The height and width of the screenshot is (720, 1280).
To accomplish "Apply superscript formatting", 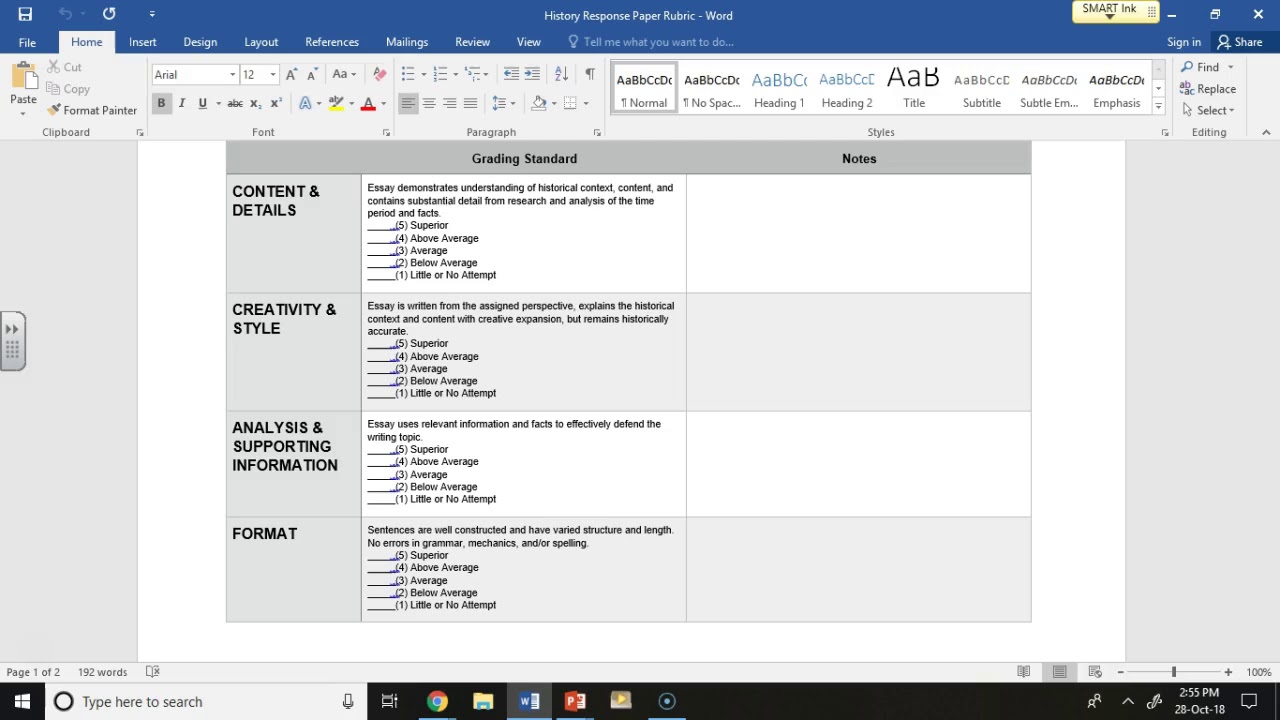I will (x=276, y=103).
